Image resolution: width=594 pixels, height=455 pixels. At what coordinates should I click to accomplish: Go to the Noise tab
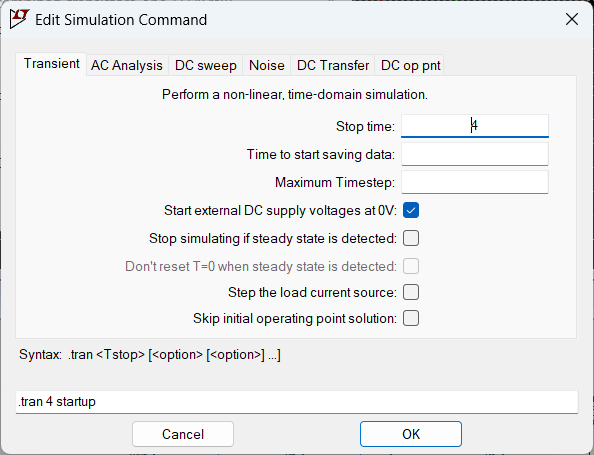(267, 65)
